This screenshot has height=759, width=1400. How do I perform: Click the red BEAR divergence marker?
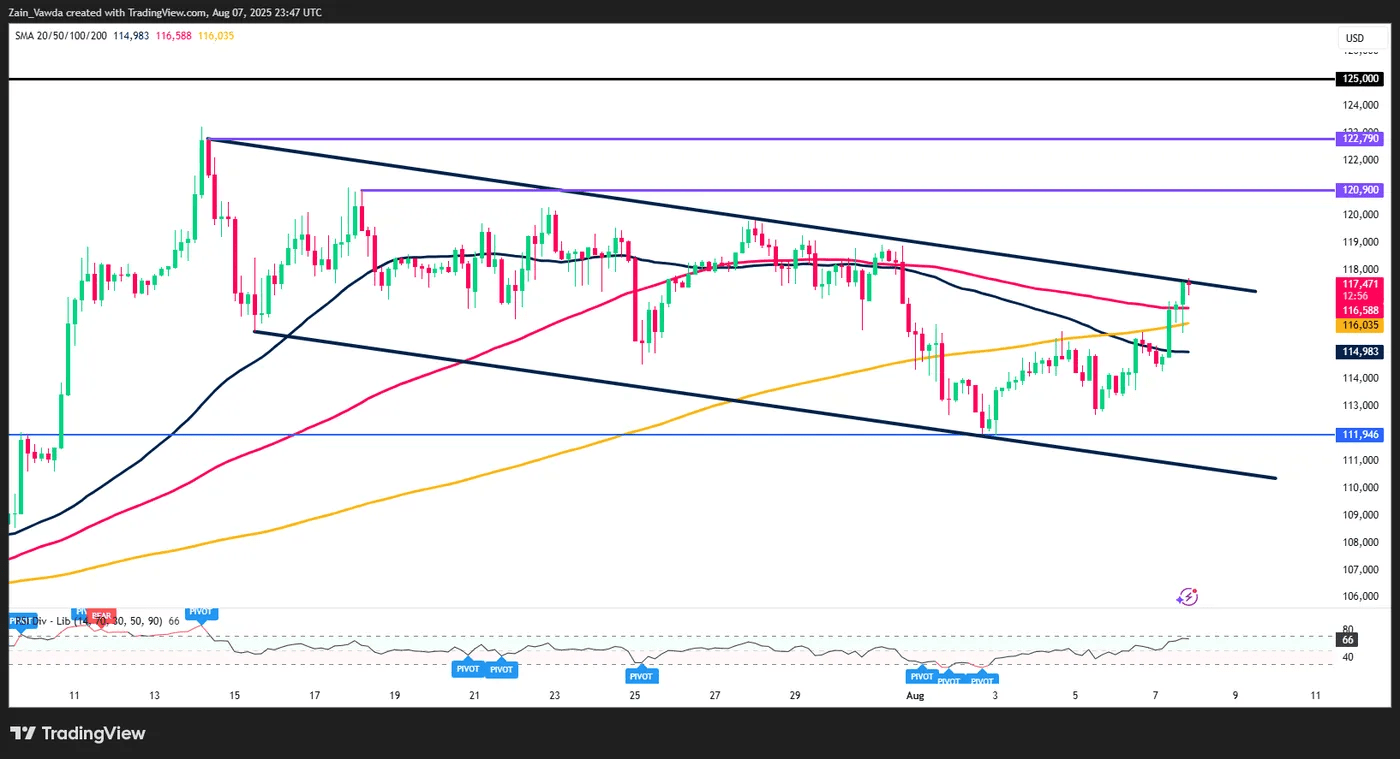coord(102,614)
